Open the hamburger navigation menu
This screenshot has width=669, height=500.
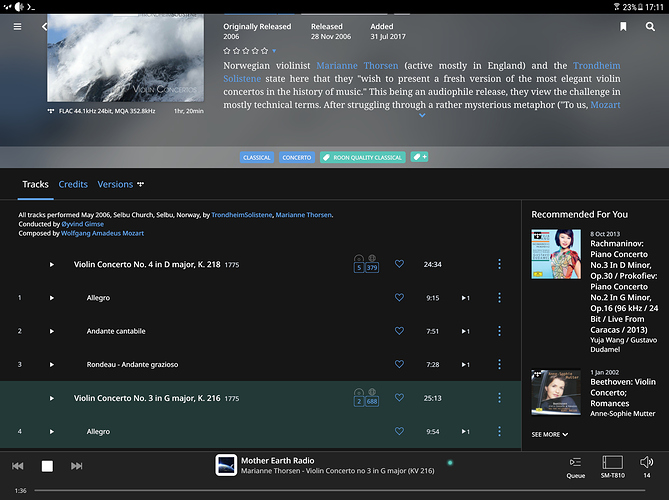tap(17, 26)
